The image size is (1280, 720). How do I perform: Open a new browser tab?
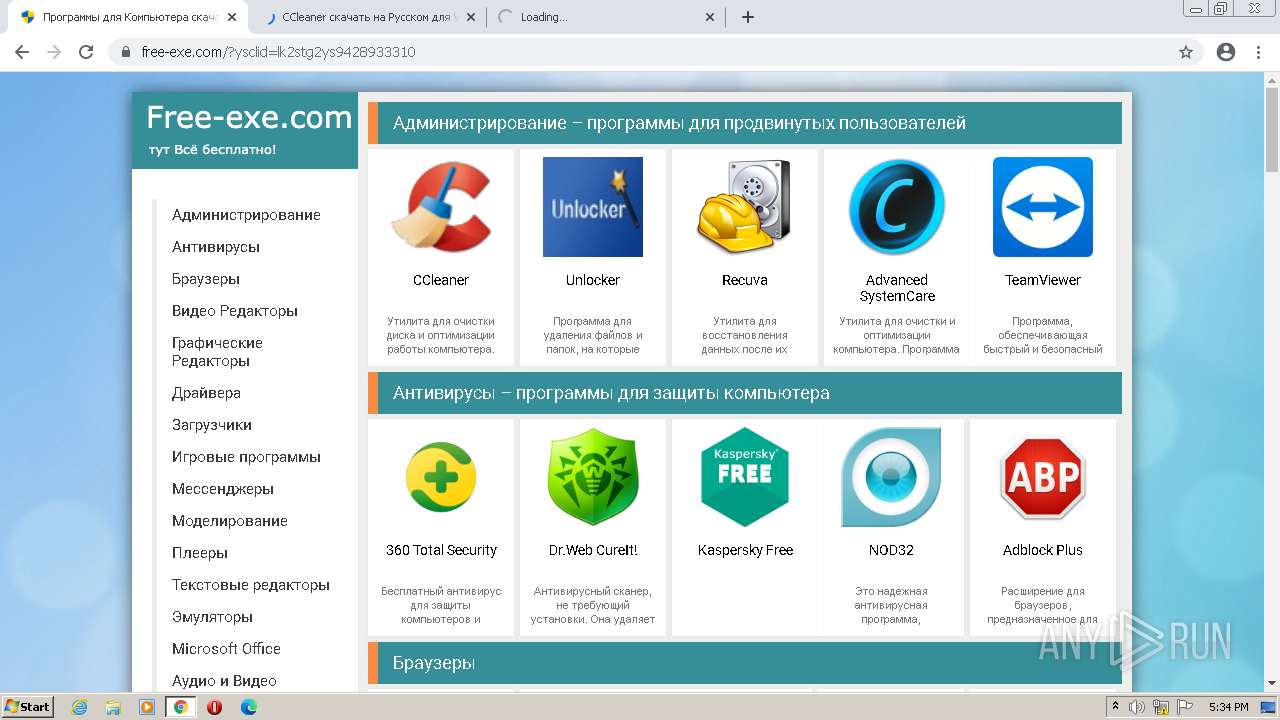(x=747, y=17)
